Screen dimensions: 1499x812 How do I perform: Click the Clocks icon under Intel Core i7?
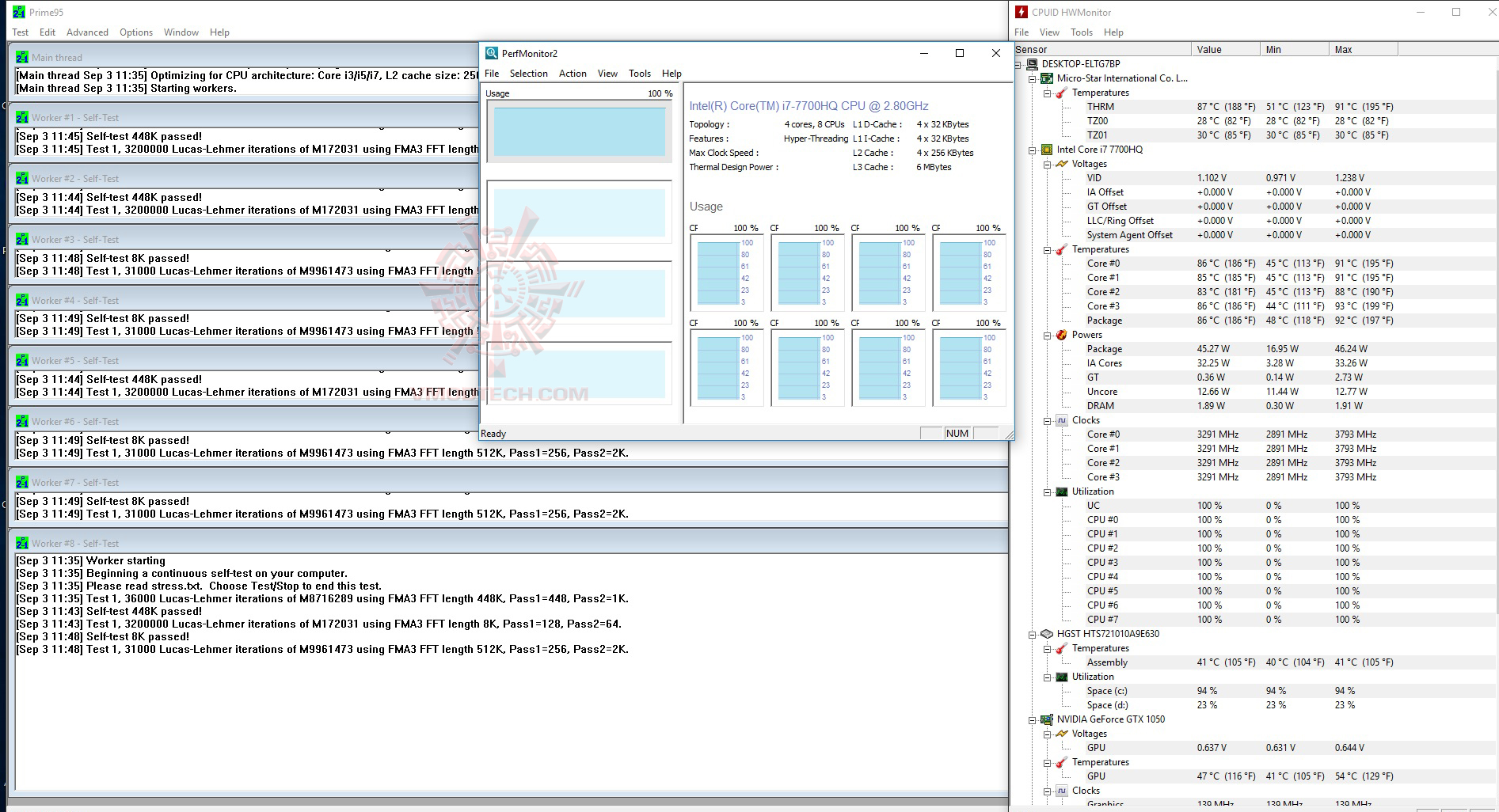[x=1062, y=420]
